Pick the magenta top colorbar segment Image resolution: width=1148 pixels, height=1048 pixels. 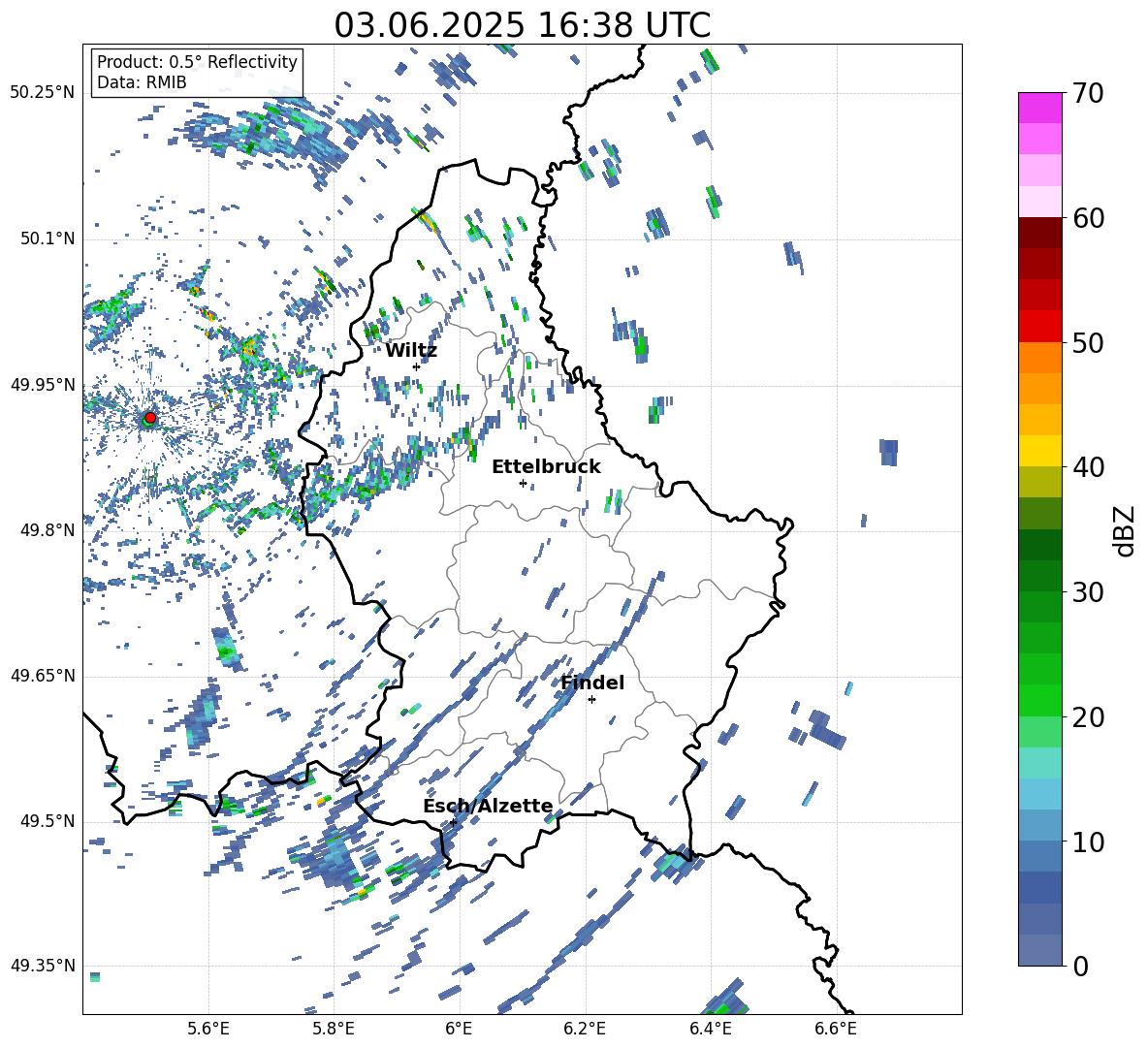pos(1039,108)
